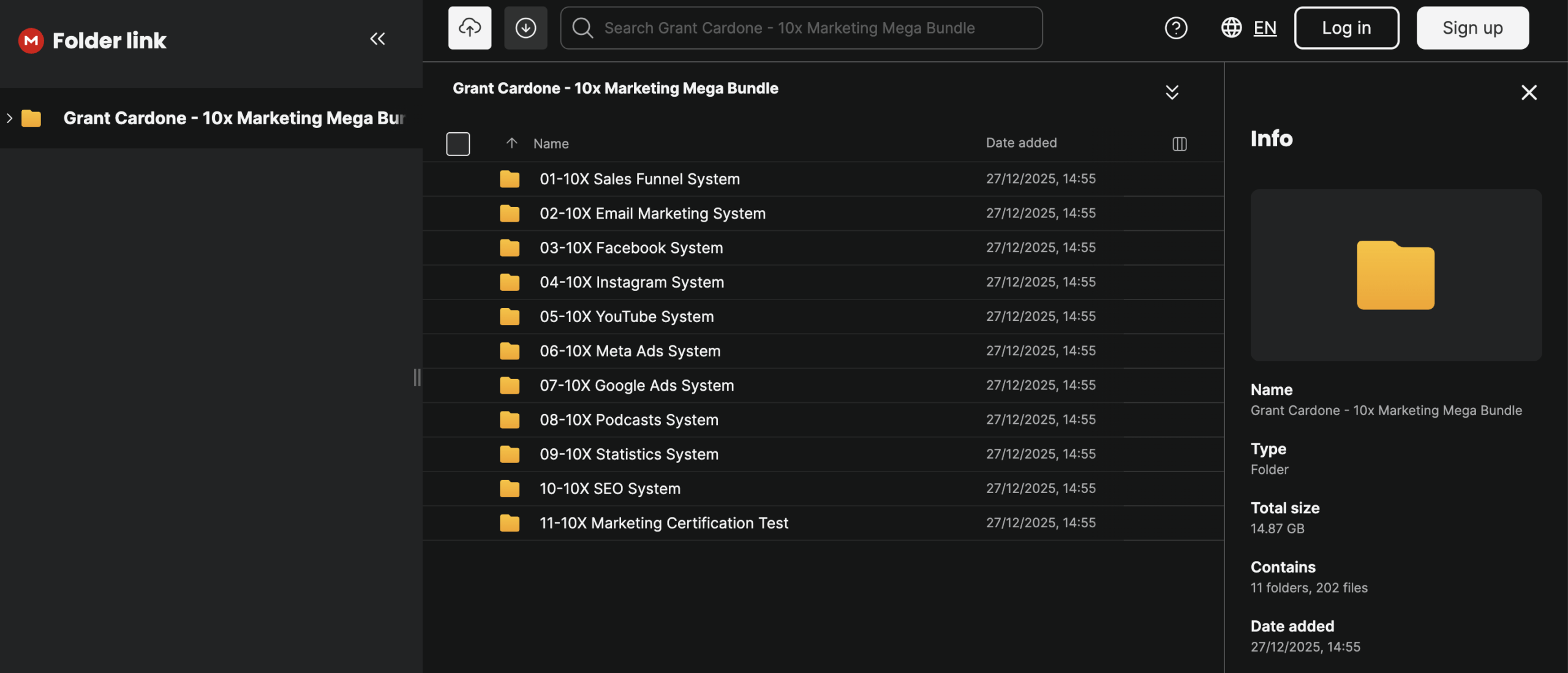Toggle sort direction arrow beside Name
The image size is (1568, 673).
pyautogui.click(x=511, y=143)
